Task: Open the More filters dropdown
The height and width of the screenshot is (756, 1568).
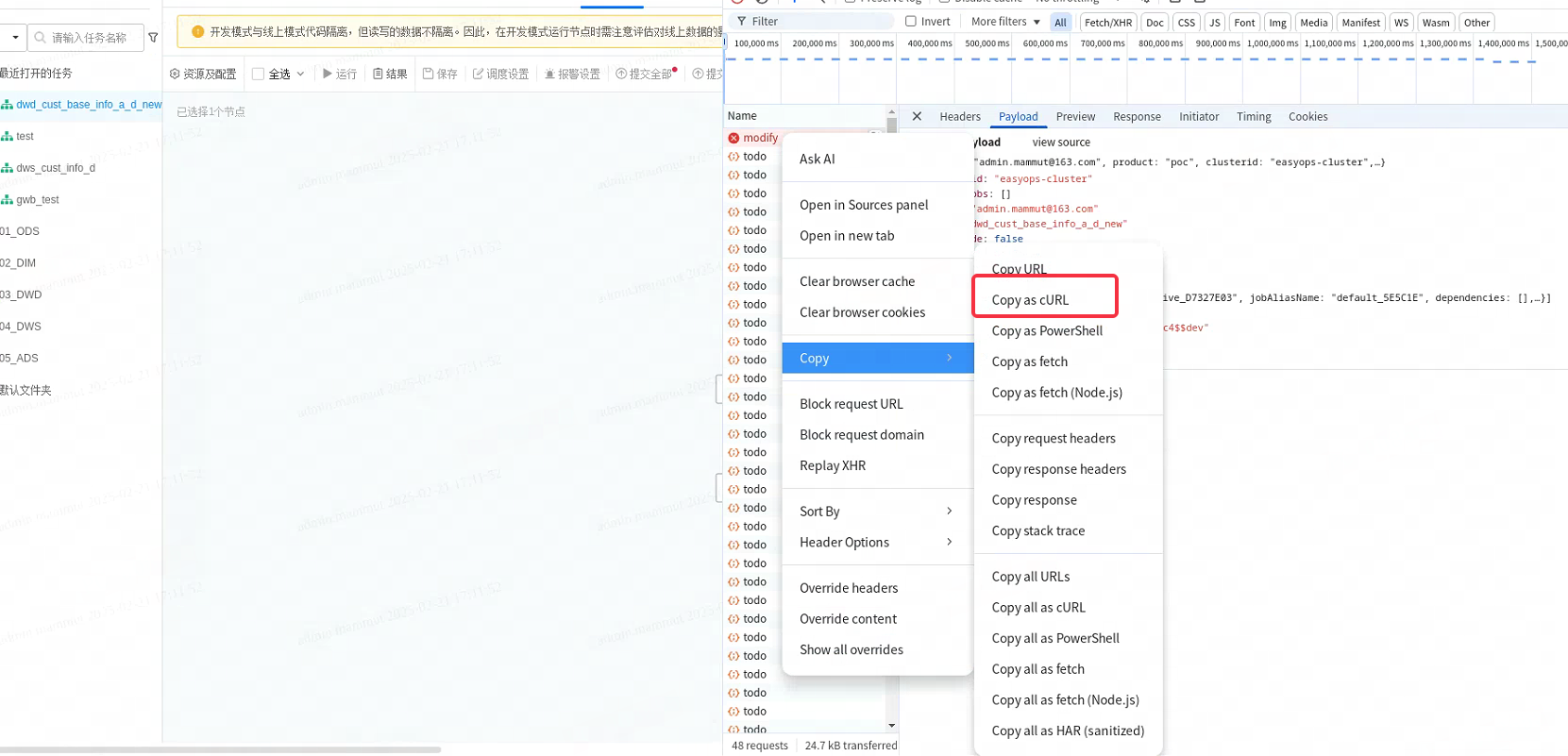Action: click(1005, 22)
